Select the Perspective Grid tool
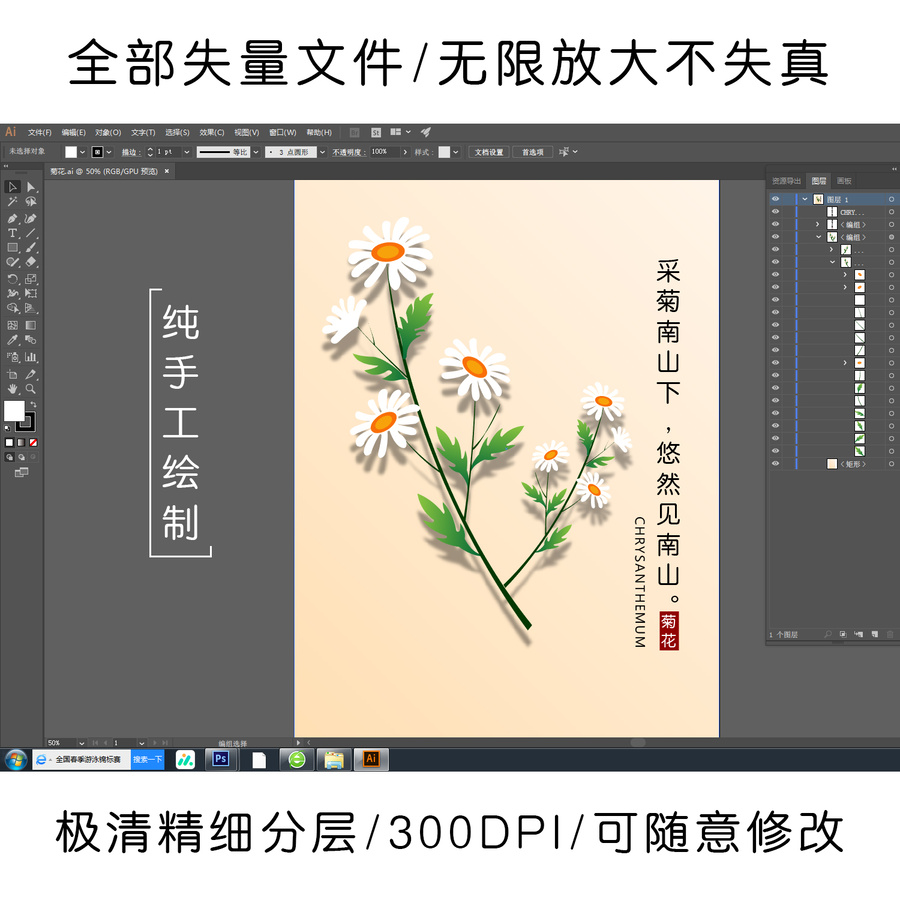Screen dimensions: 900x900 [x=31, y=308]
